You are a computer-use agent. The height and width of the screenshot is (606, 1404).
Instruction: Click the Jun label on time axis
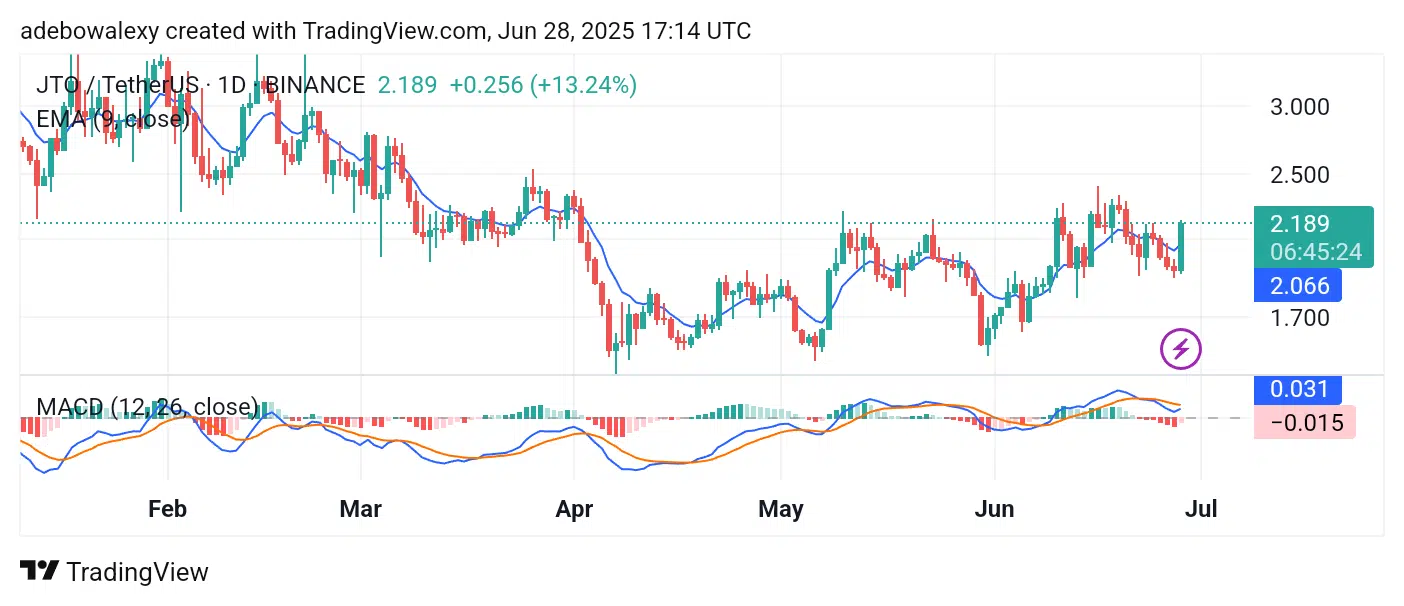pos(995,509)
